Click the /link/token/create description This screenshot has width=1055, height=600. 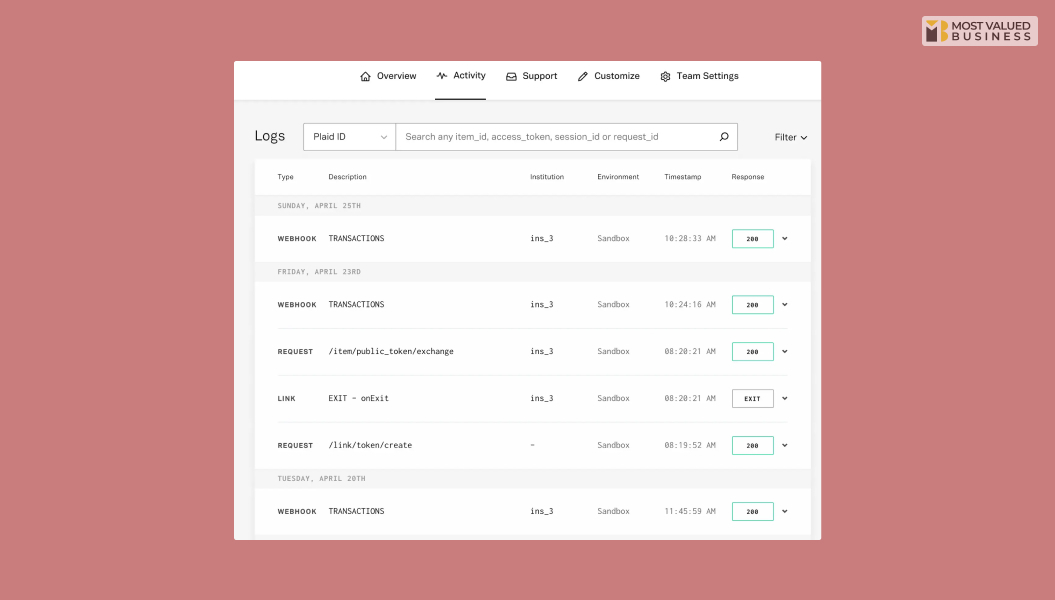(370, 445)
